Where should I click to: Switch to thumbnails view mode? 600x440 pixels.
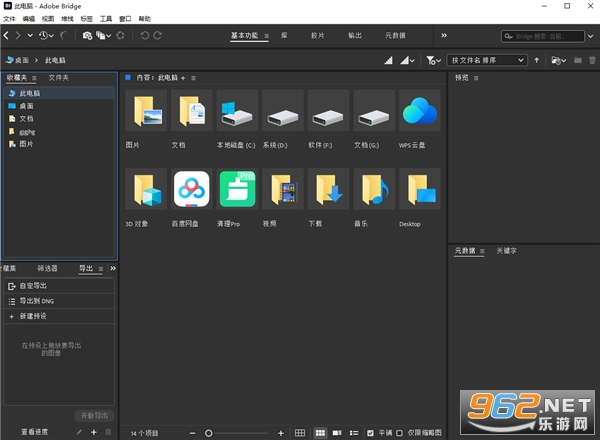[x=320, y=433]
